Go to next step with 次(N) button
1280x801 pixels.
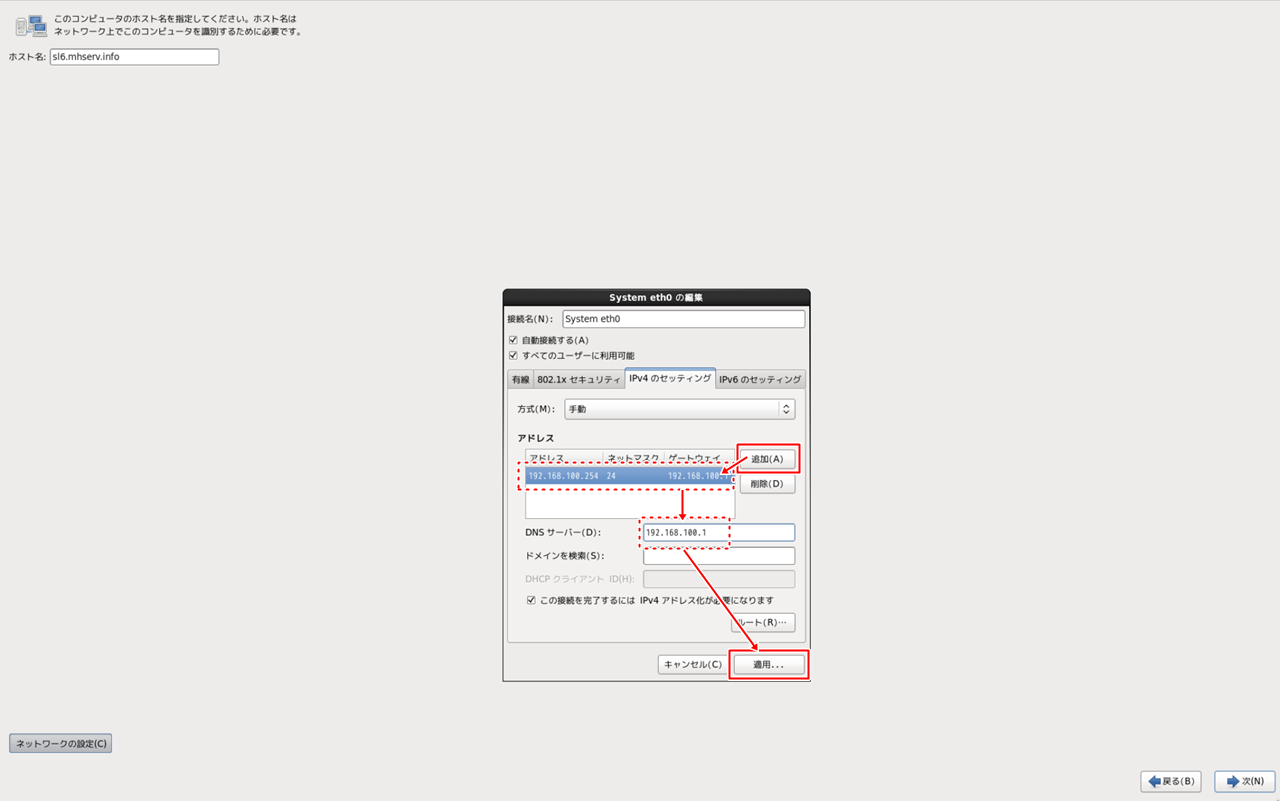[1244, 781]
